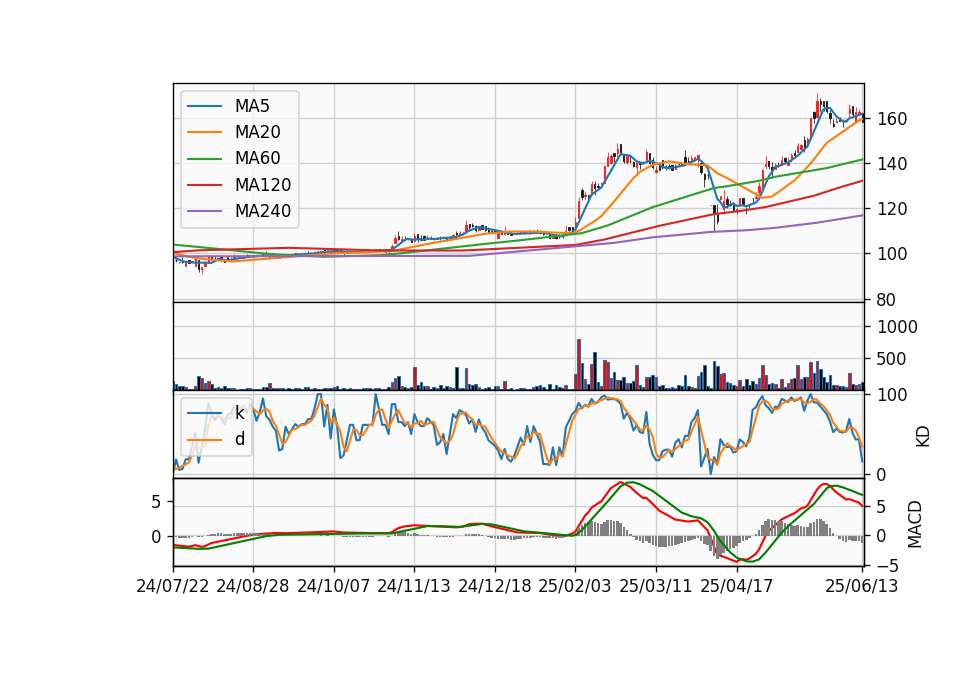Click the 25/02/03 date axis label
Image resolution: width=960 pixels, height=690 pixels.
click(575, 586)
